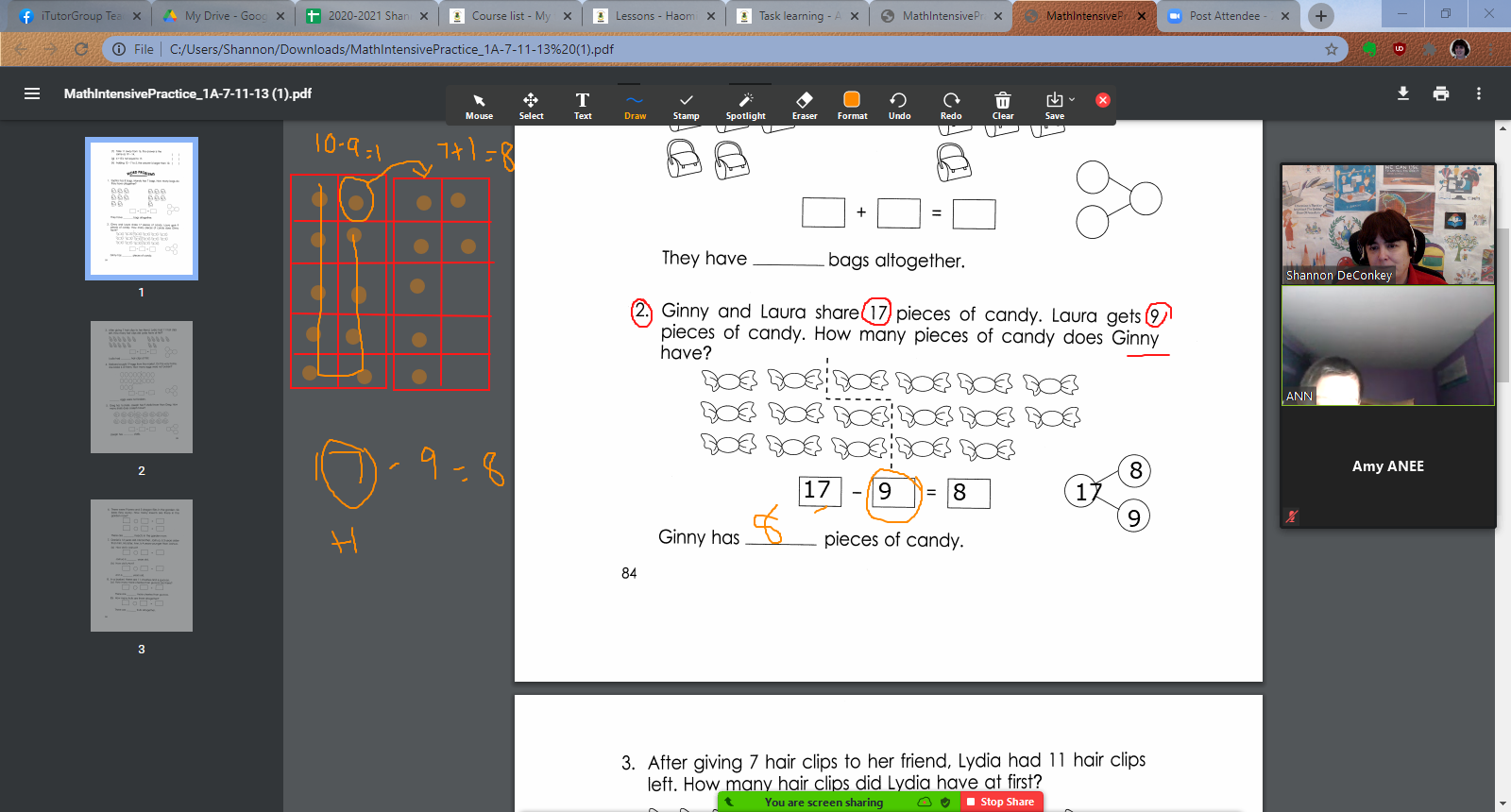
Task: Open a new browser tab
Action: point(1321,16)
